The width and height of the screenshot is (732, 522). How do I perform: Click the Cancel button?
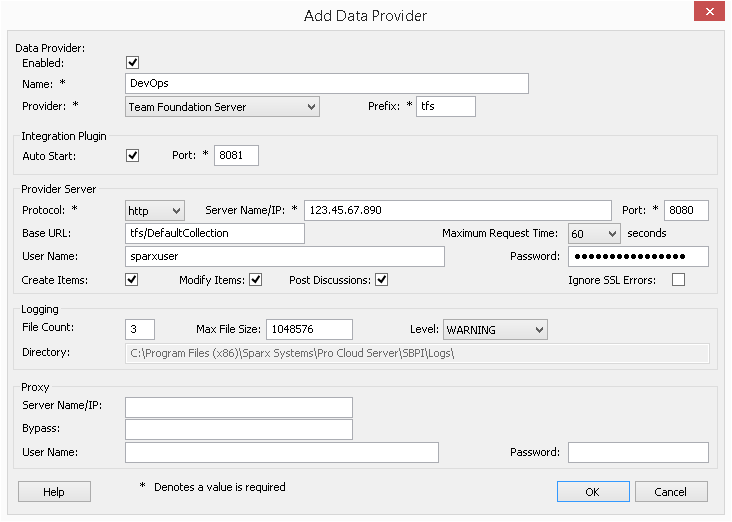(670, 492)
